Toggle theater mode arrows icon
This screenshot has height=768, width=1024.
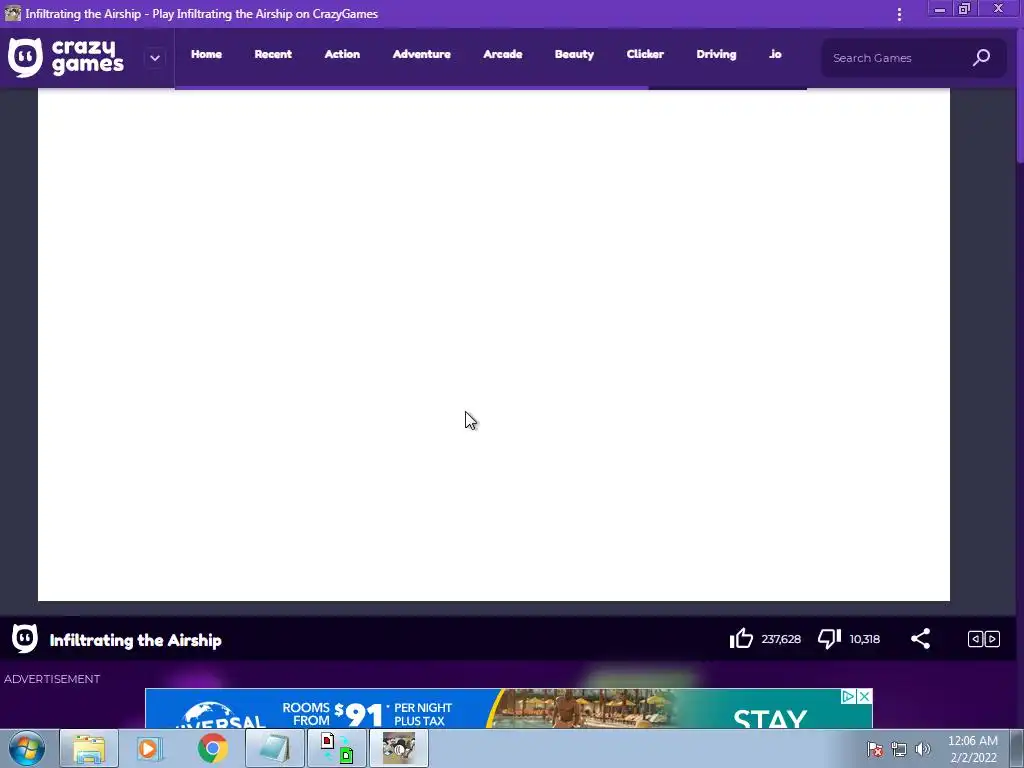coord(984,639)
